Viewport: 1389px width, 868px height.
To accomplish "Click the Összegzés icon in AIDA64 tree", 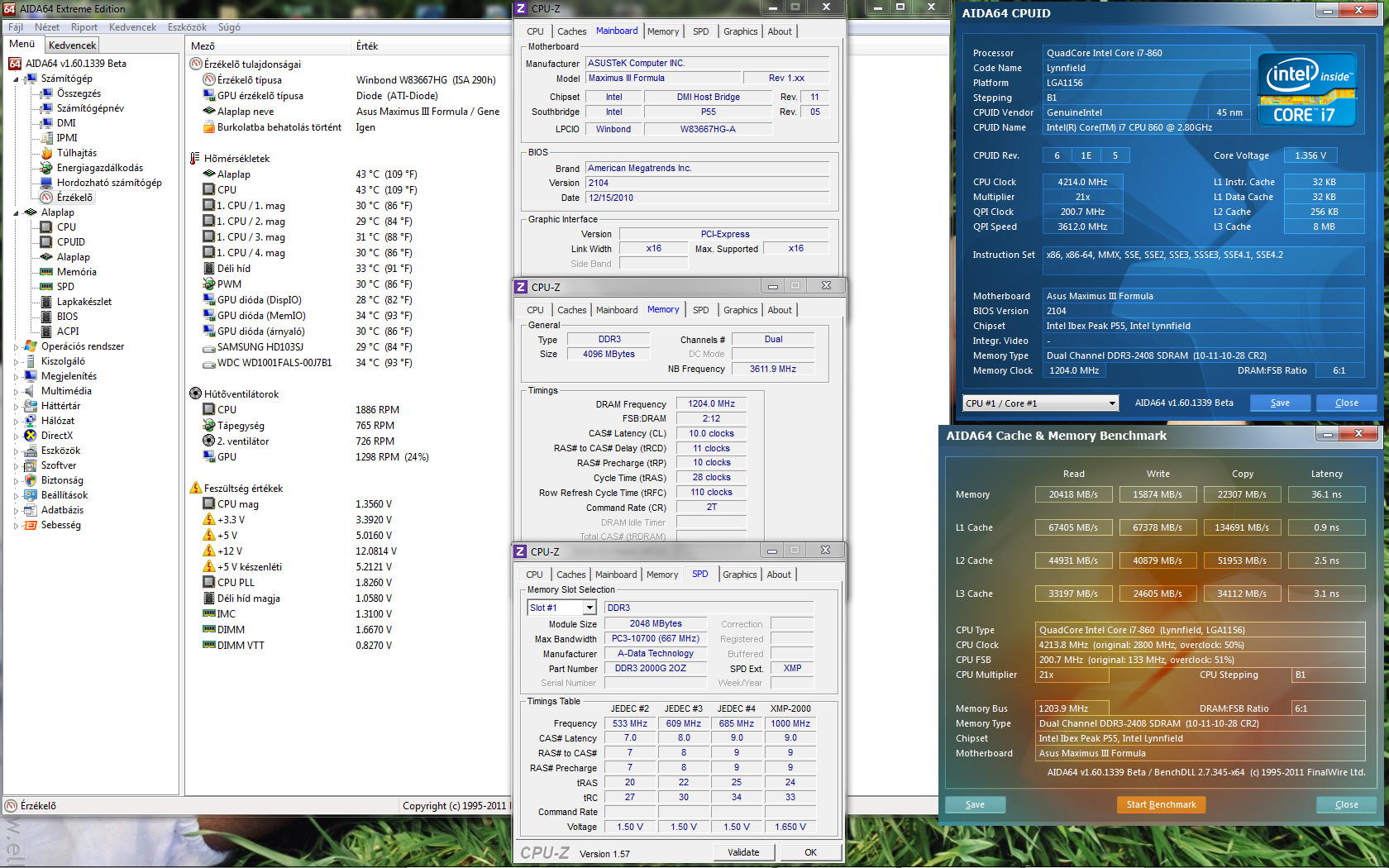I will (46, 93).
